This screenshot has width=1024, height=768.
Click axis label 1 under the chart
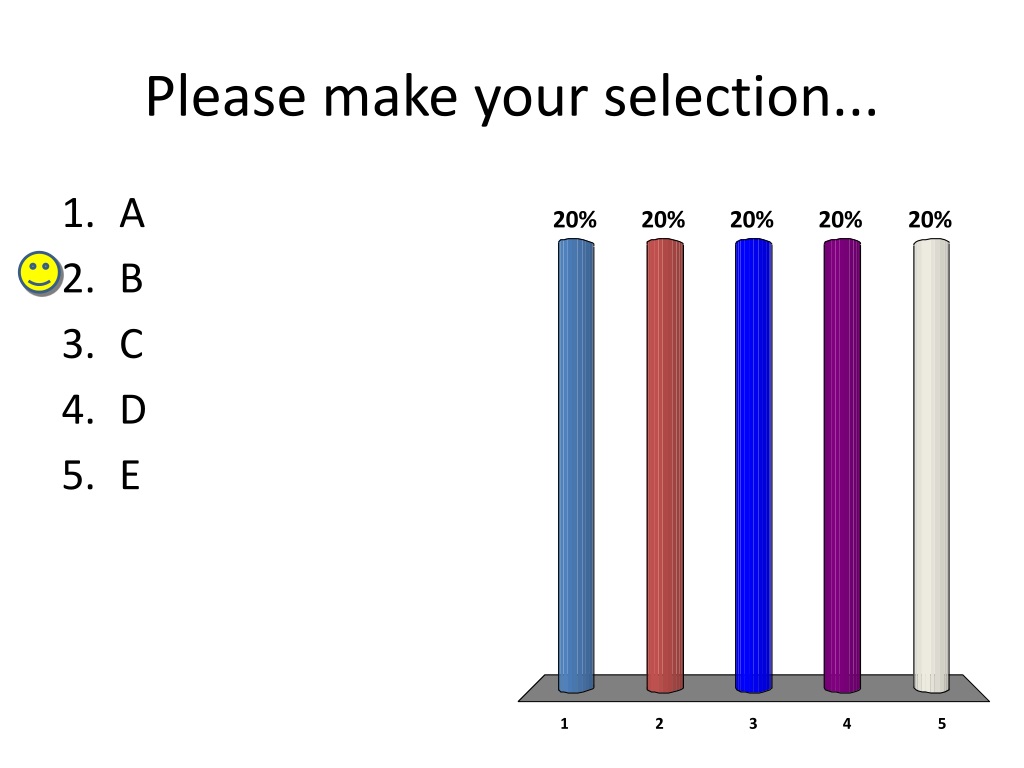click(x=564, y=724)
